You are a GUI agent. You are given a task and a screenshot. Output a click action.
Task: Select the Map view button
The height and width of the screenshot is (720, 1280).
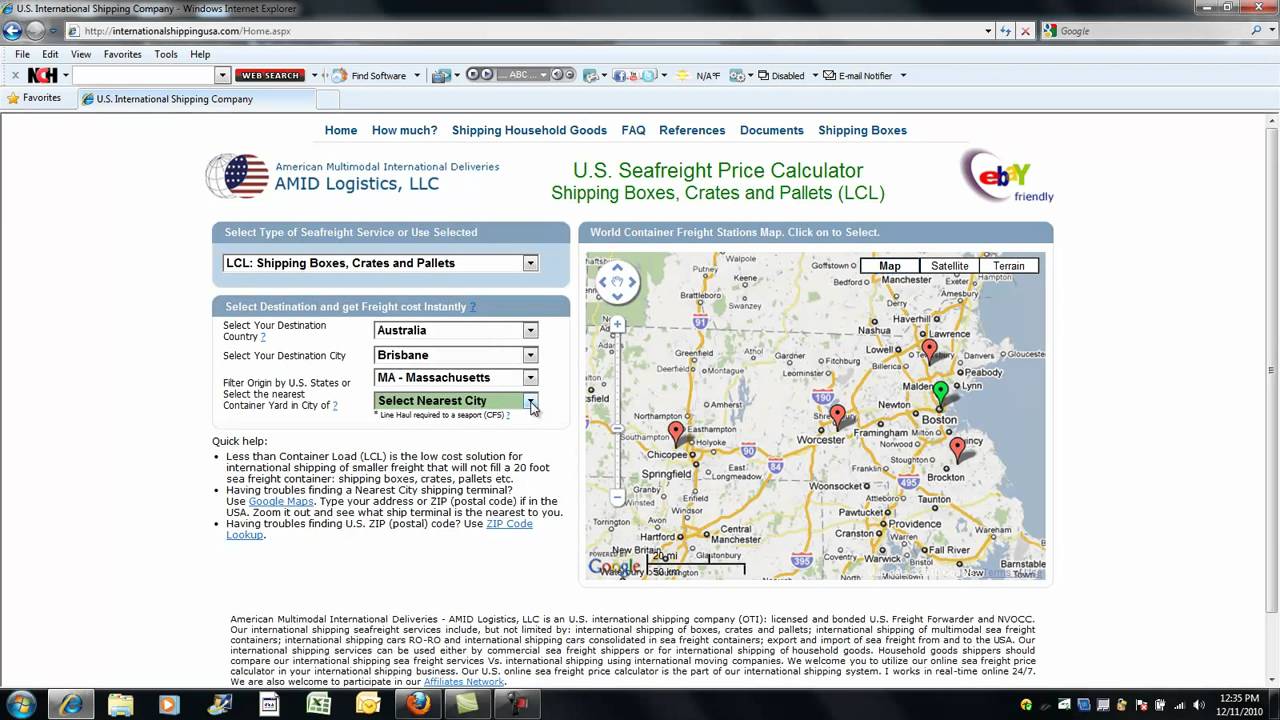tap(890, 266)
